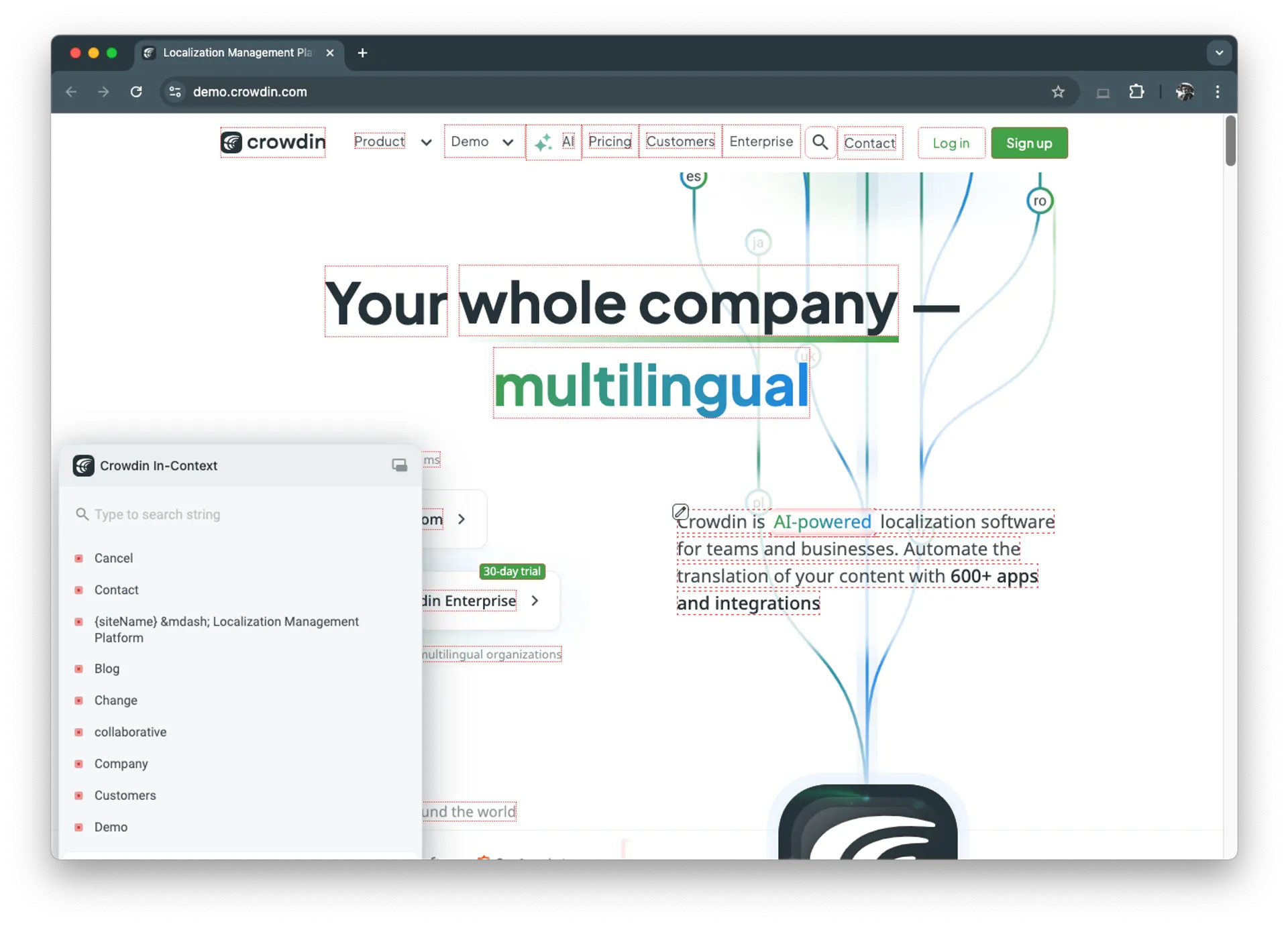
Task: Click the chevron arrow above the 30-day trial badge
Action: tap(462, 519)
